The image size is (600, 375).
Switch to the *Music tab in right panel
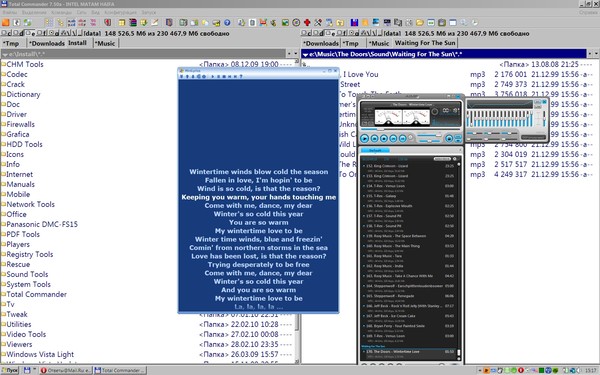tap(379, 43)
